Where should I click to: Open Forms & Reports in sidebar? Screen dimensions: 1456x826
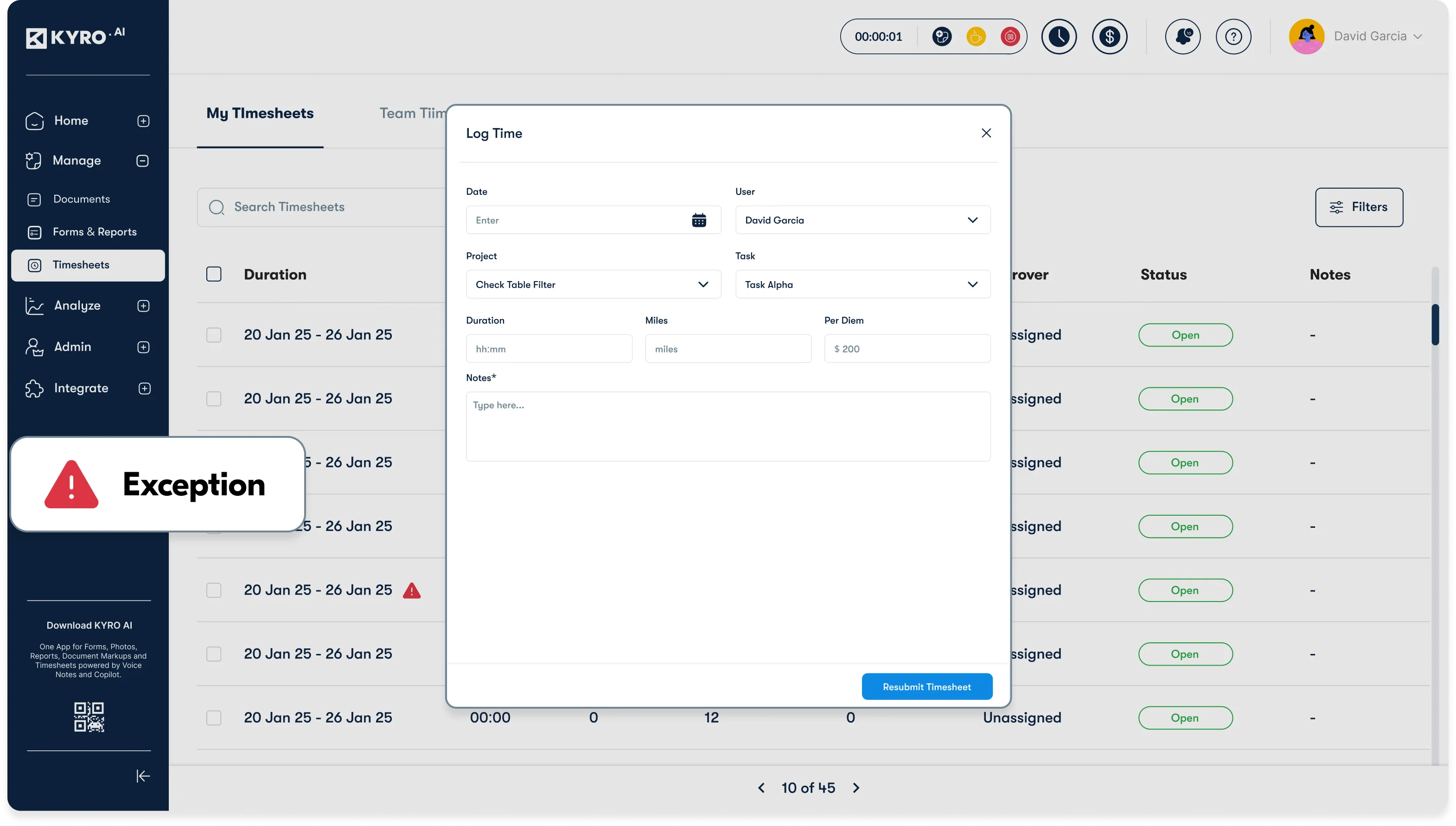tap(94, 232)
